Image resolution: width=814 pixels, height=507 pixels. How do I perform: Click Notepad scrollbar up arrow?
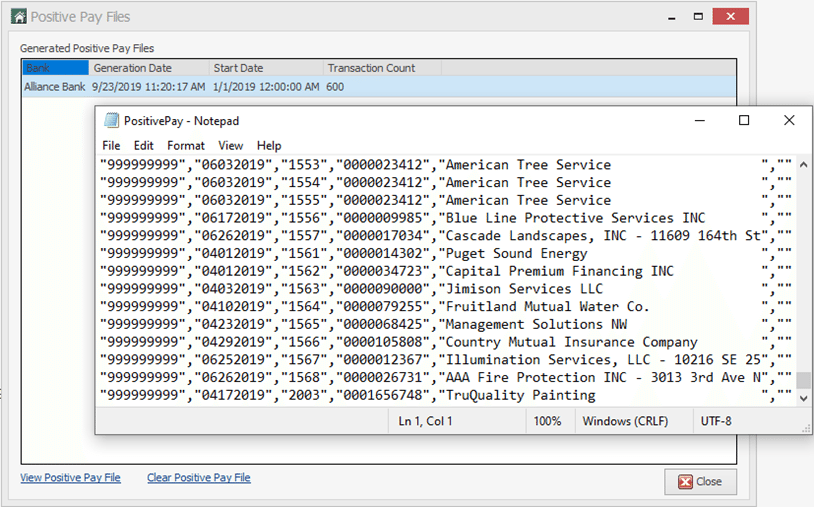click(803, 165)
